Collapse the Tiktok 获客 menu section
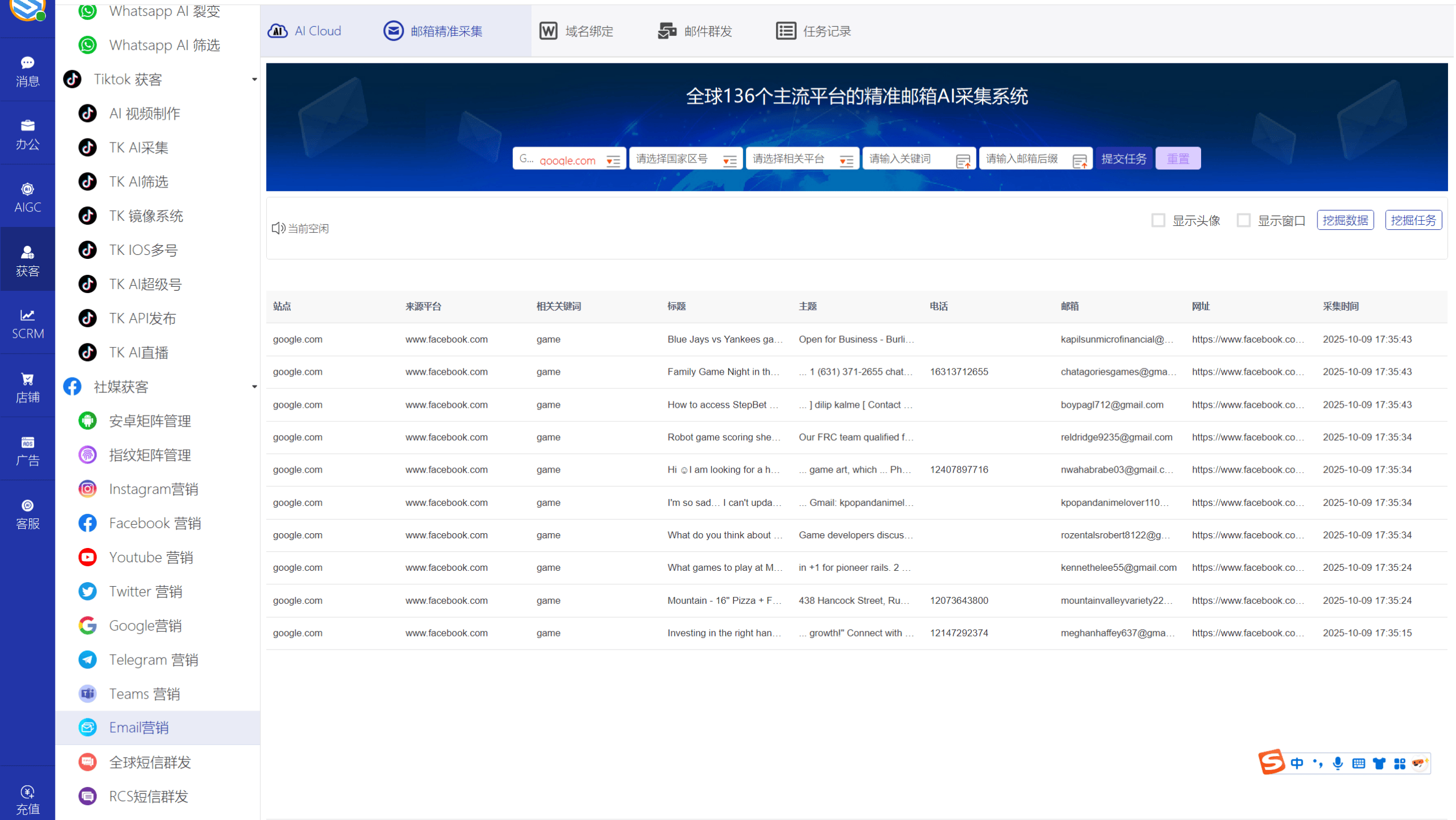1456x820 pixels. pos(254,79)
